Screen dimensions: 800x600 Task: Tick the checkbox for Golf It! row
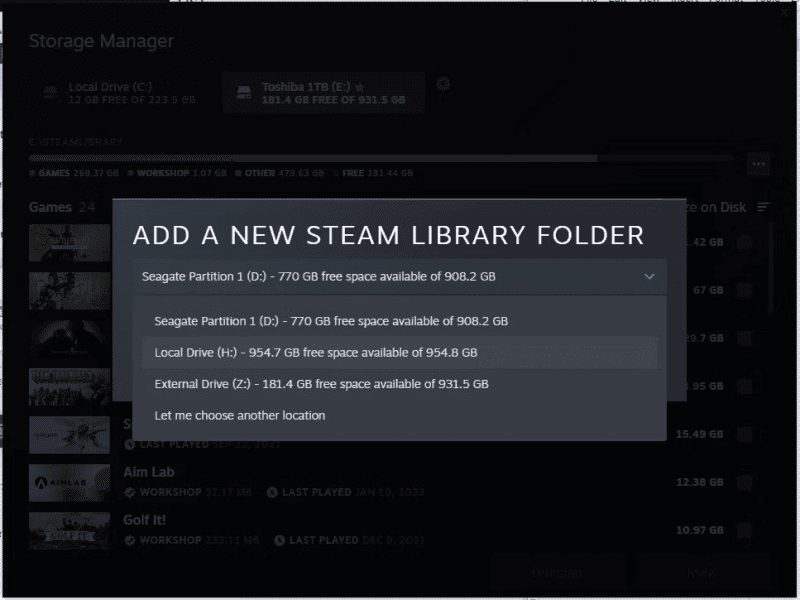pos(744,530)
